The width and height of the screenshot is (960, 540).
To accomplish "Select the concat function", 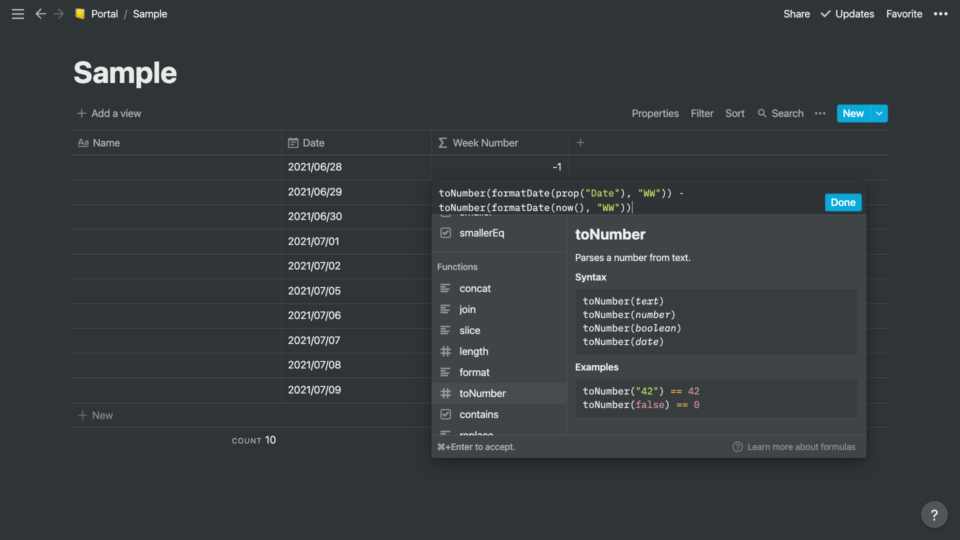I will 499,288.
